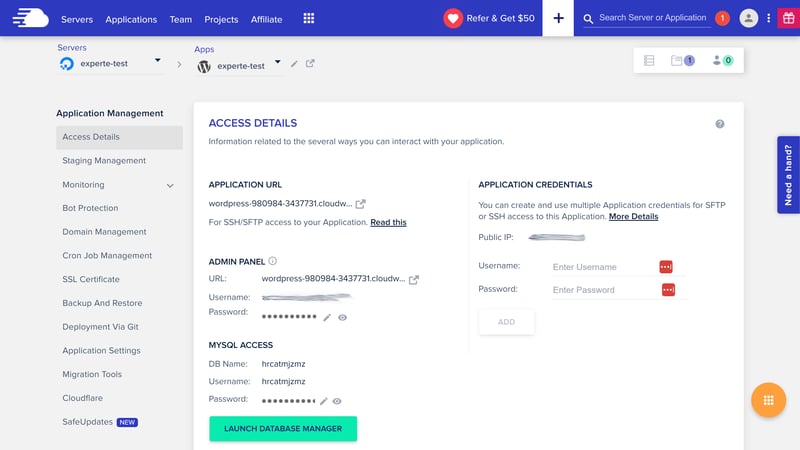The image size is (800, 450).
Task: Open Admin Panel URL external link icon
Action: (414, 280)
